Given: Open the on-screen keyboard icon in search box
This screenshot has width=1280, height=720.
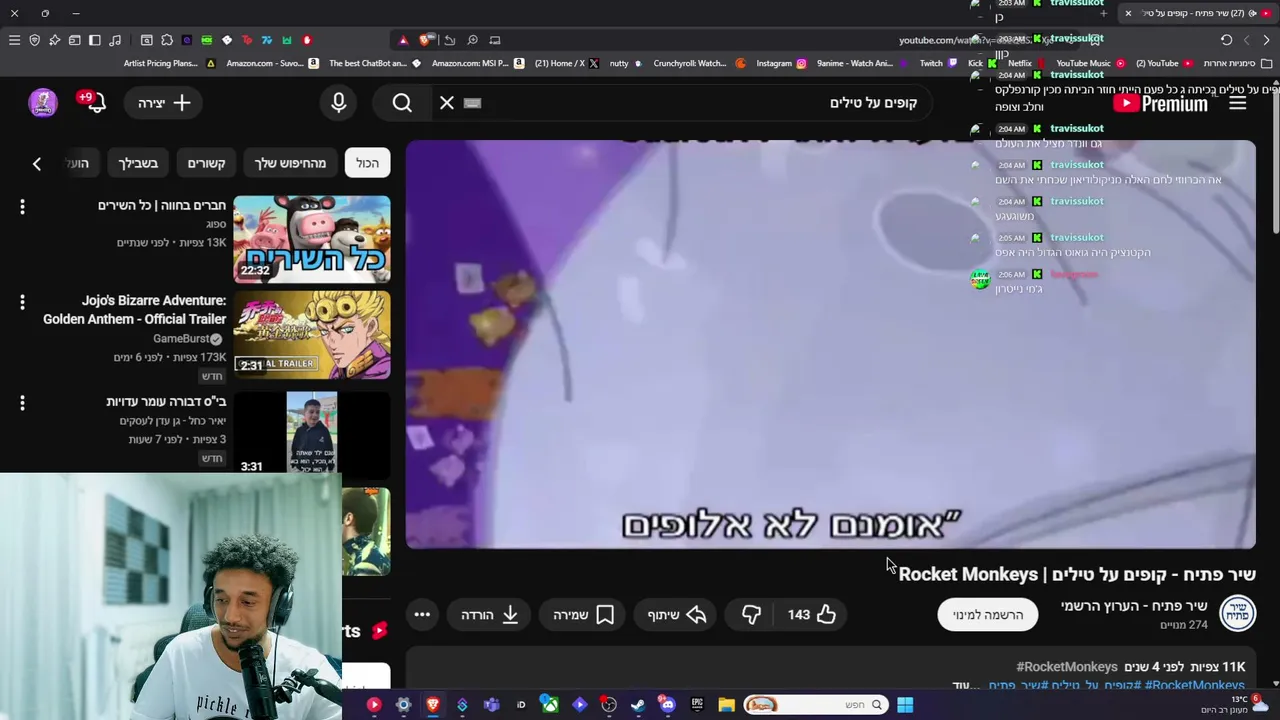Looking at the screenshot, I should click(x=473, y=102).
